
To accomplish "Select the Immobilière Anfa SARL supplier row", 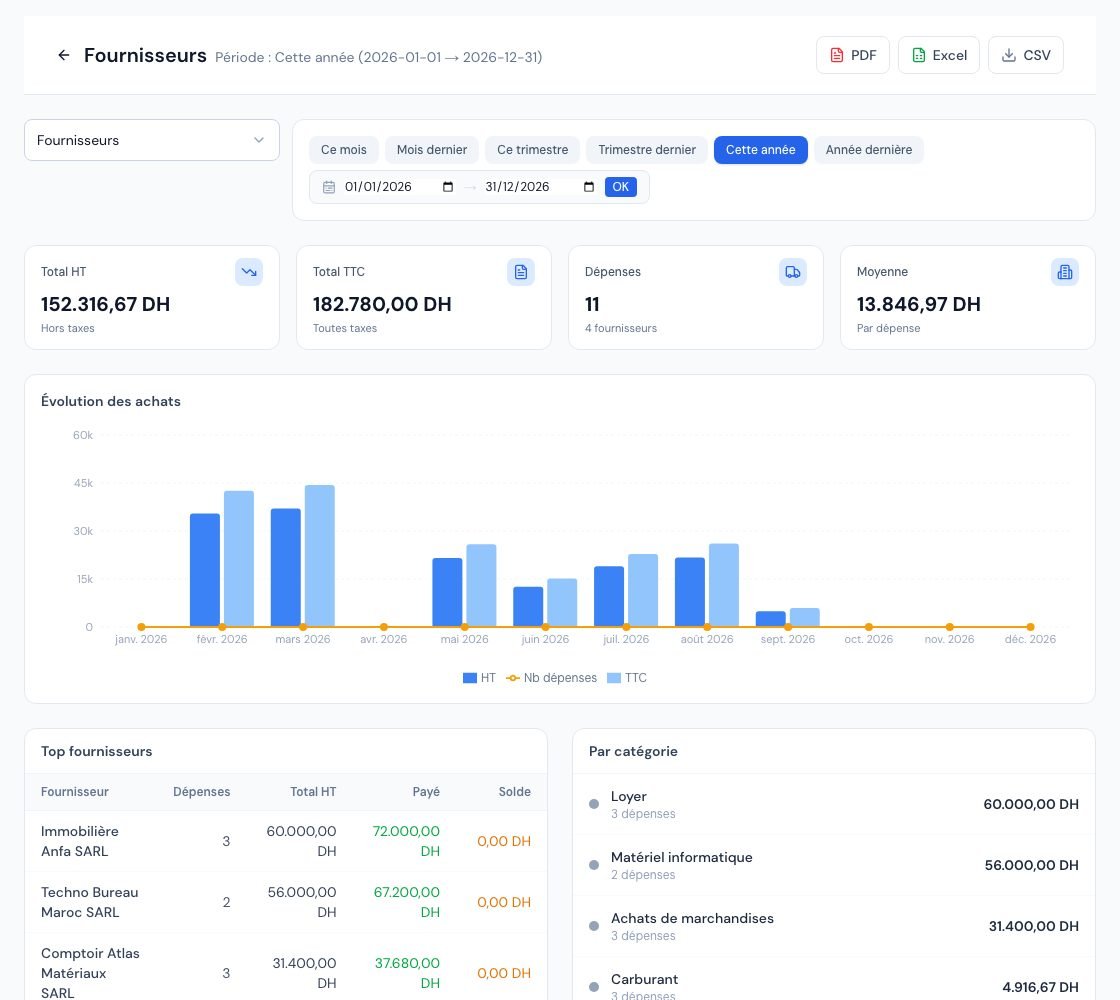I will pyautogui.click(x=286, y=841).
